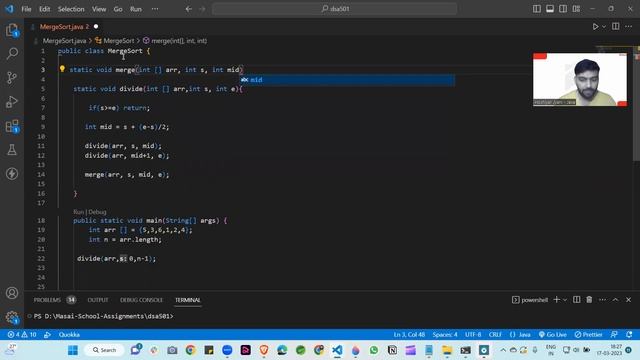The height and width of the screenshot is (360, 640).
Task: Select the 'mid' autocomplete suggestion
Action: pos(347,80)
